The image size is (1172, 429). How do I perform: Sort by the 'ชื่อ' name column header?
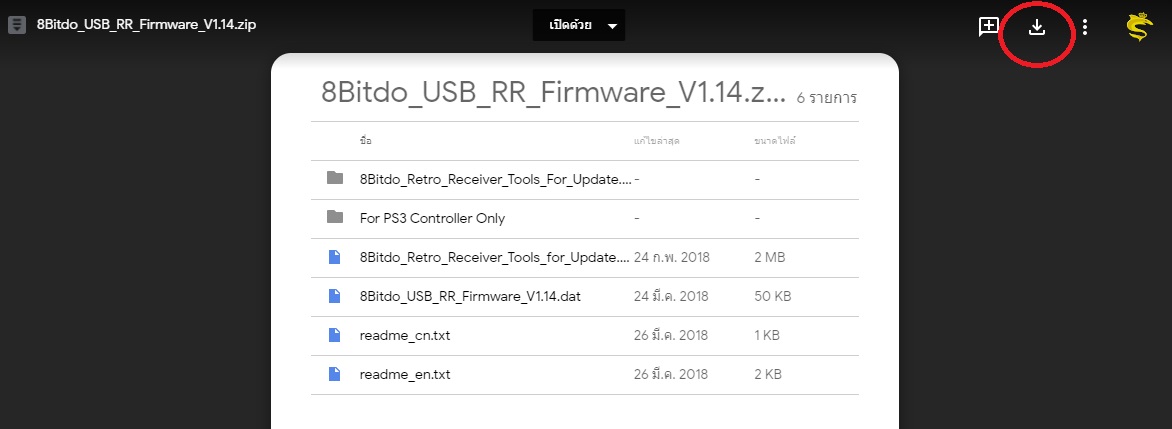(366, 141)
